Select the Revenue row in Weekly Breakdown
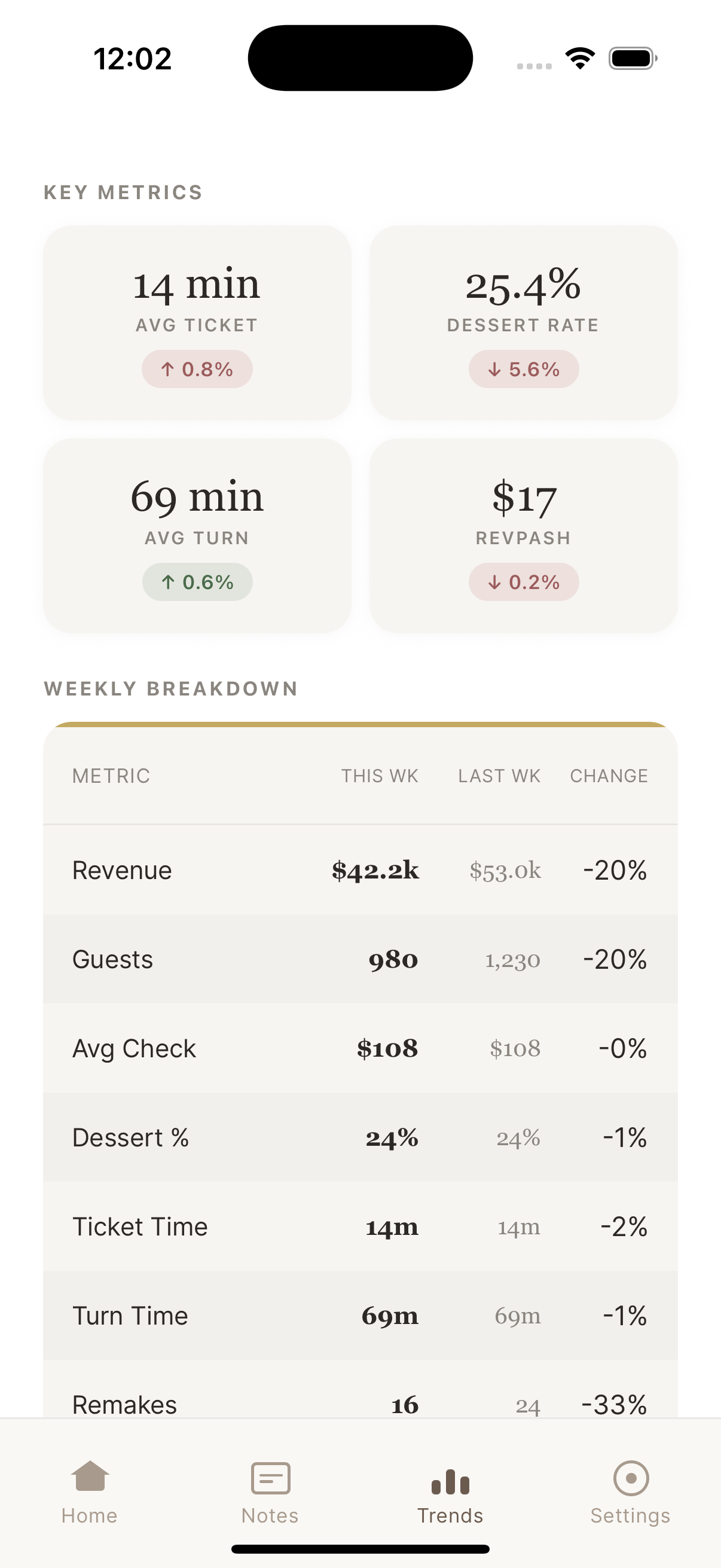 coord(360,871)
